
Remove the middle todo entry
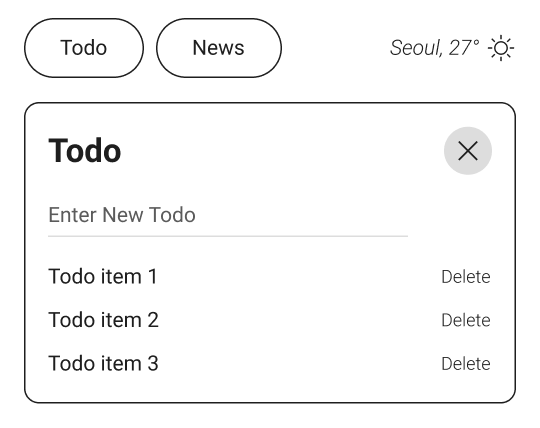click(x=466, y=320)
